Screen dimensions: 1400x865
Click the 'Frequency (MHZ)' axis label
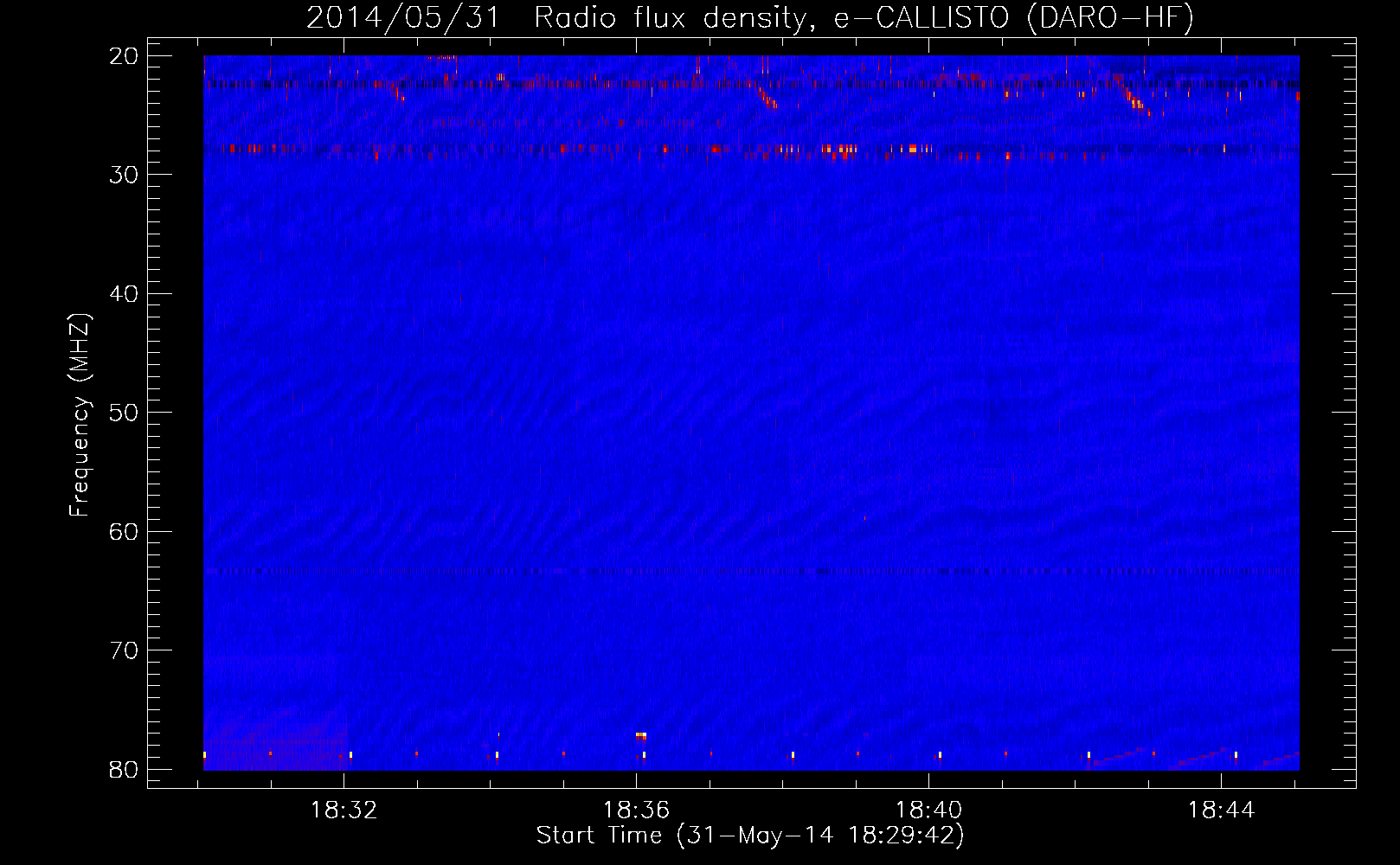[80, 415]
